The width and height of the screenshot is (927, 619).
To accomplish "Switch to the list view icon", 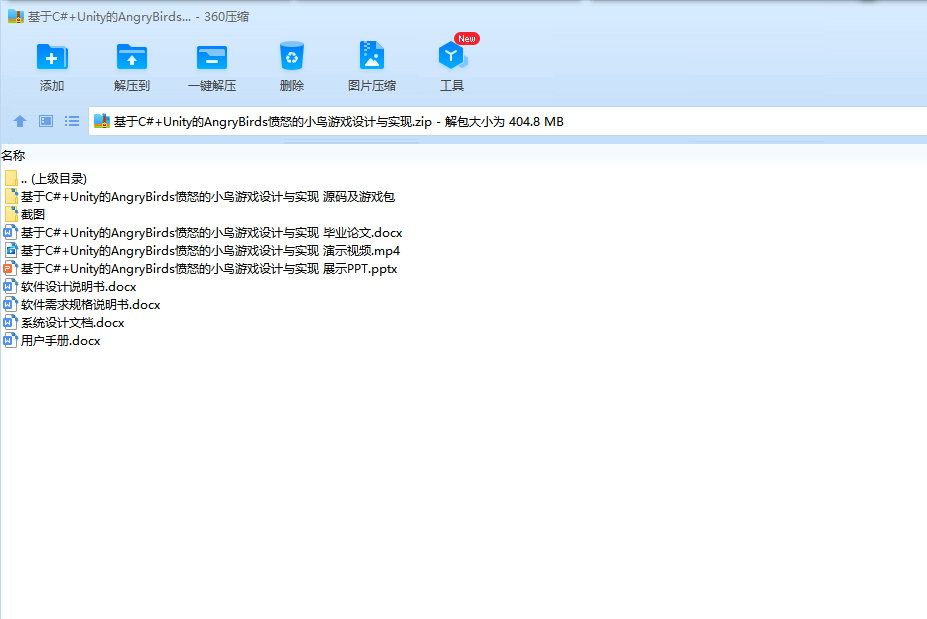I will [x=72, y=121].
